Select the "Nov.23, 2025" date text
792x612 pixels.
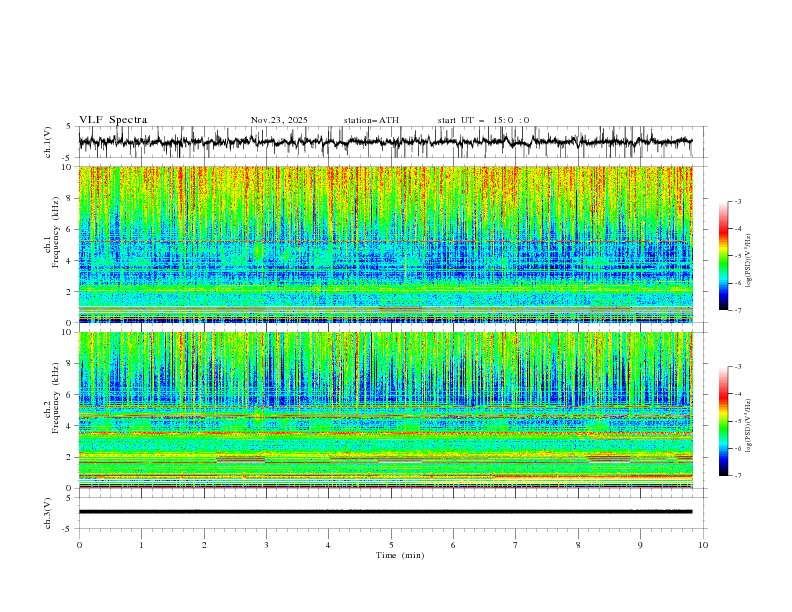(x=279, y=120)
